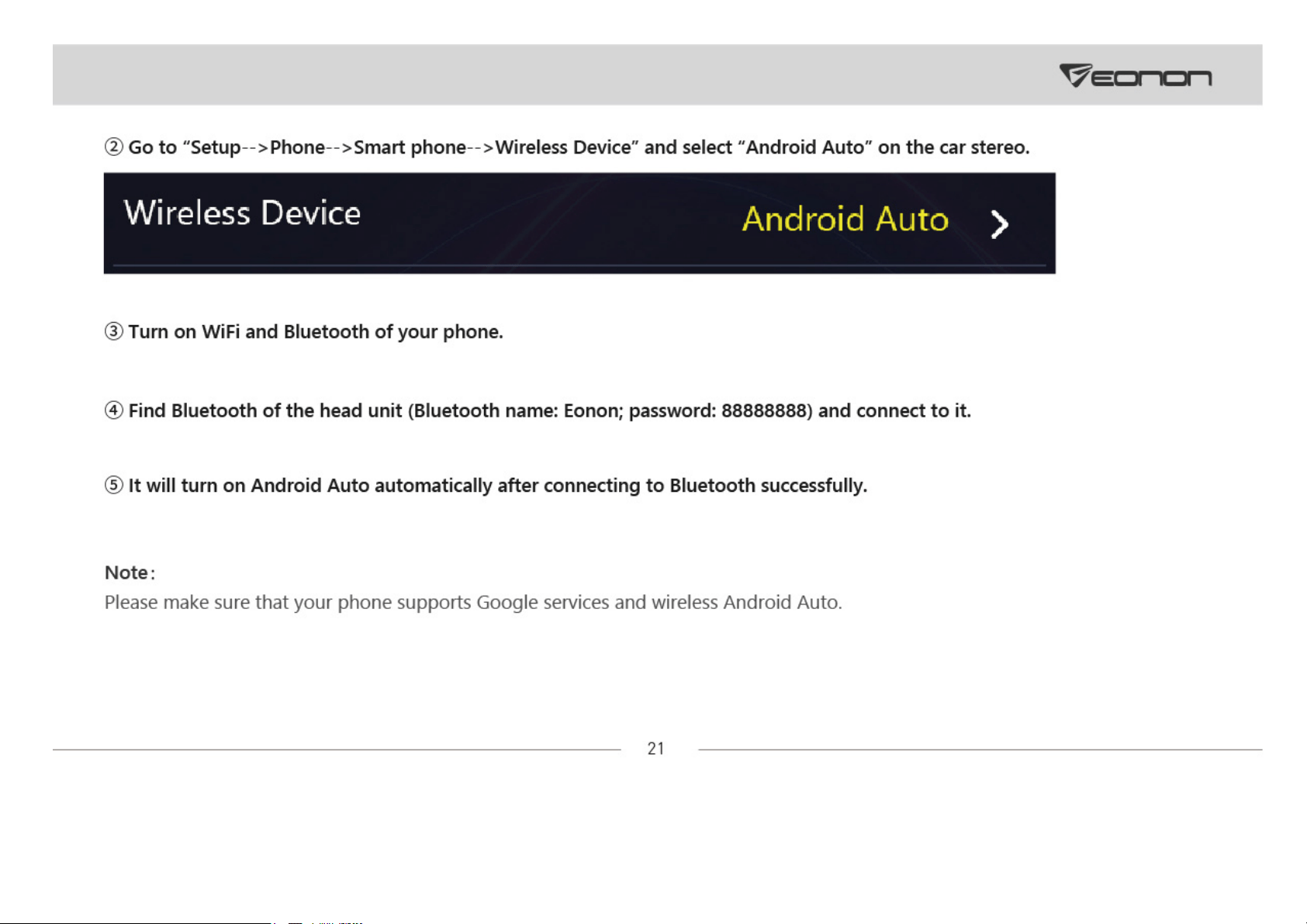
Task: Open the Wireless Device chevron arrow
Action: tap(1000, 225)
